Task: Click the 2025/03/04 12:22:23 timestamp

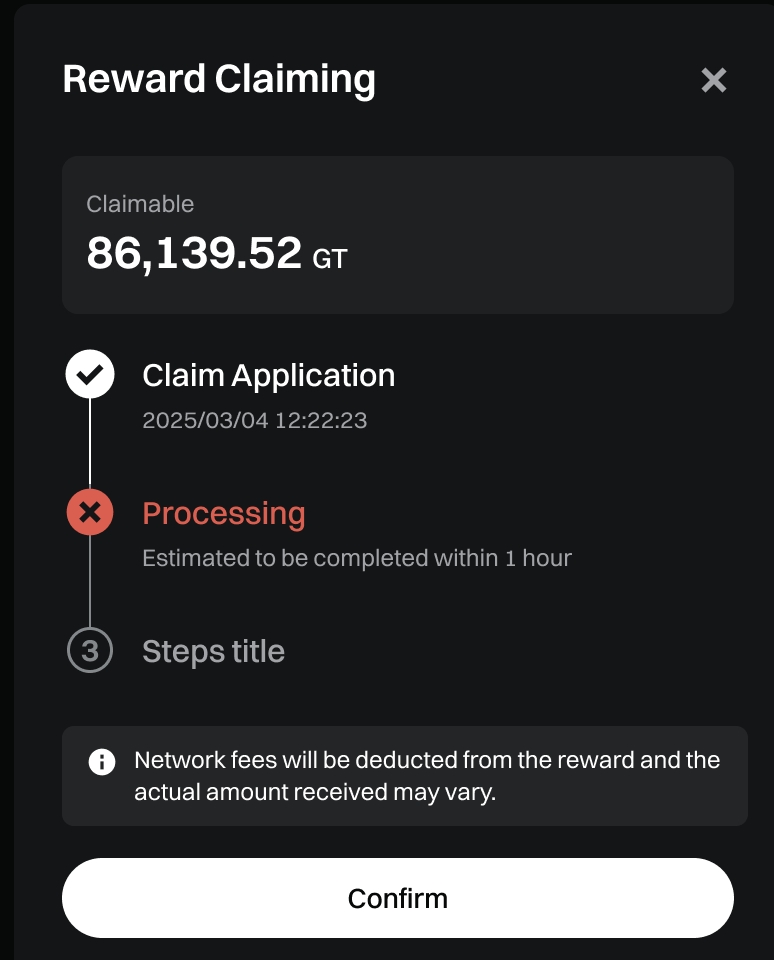Action: pos(255,421)
